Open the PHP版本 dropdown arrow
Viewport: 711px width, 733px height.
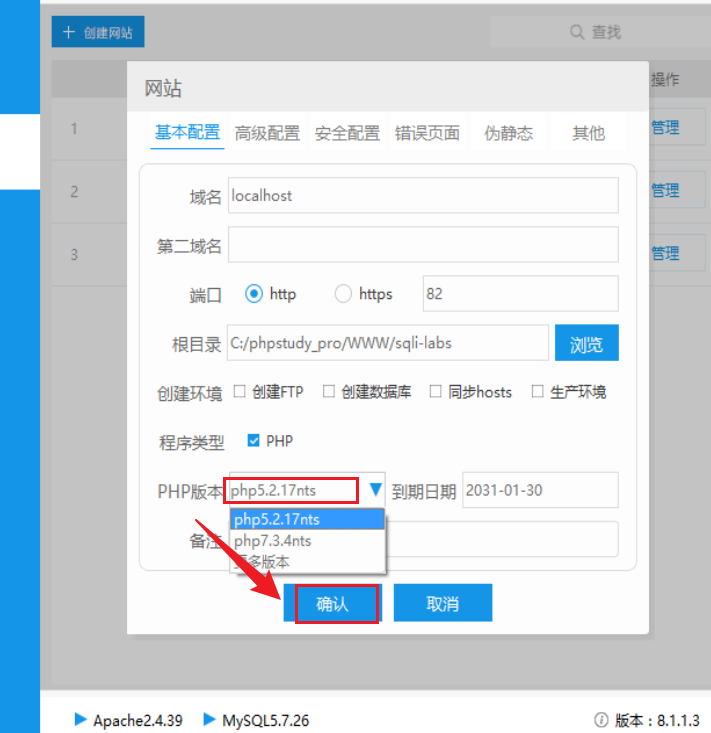(x=375, y=489)
